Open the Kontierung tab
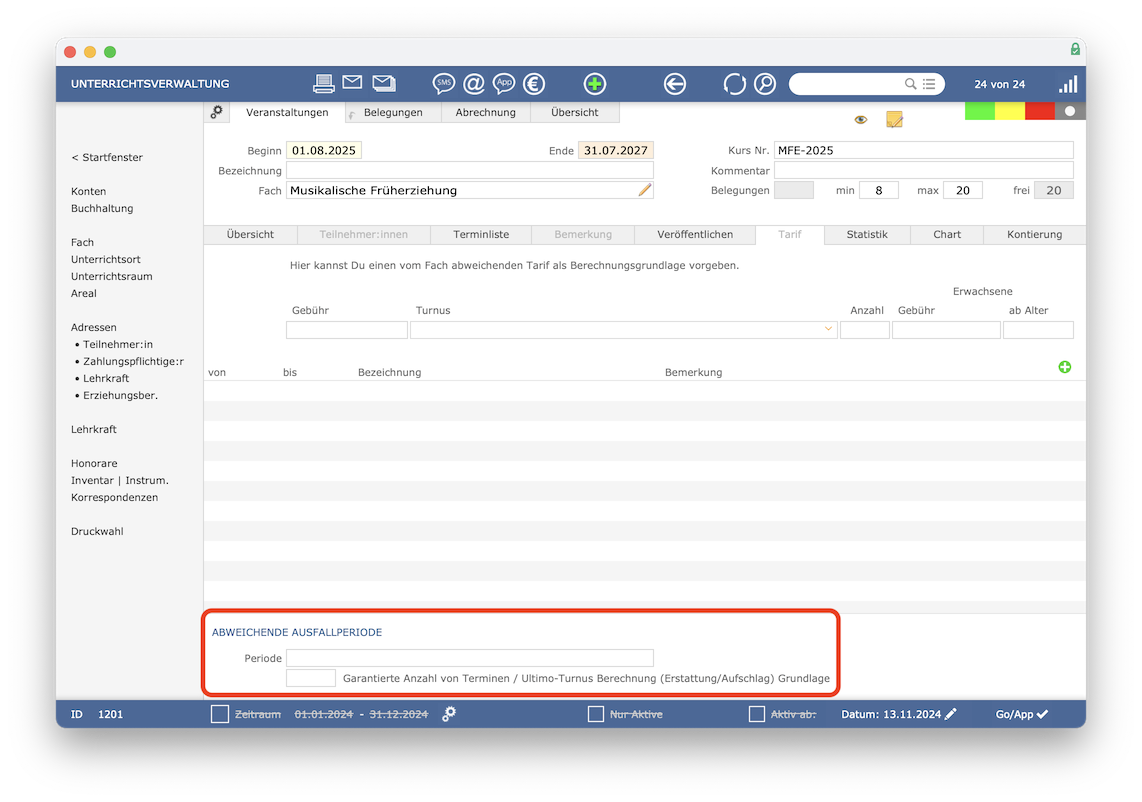The height and width of the screenshot is (802, 1142). (1034, 235)
